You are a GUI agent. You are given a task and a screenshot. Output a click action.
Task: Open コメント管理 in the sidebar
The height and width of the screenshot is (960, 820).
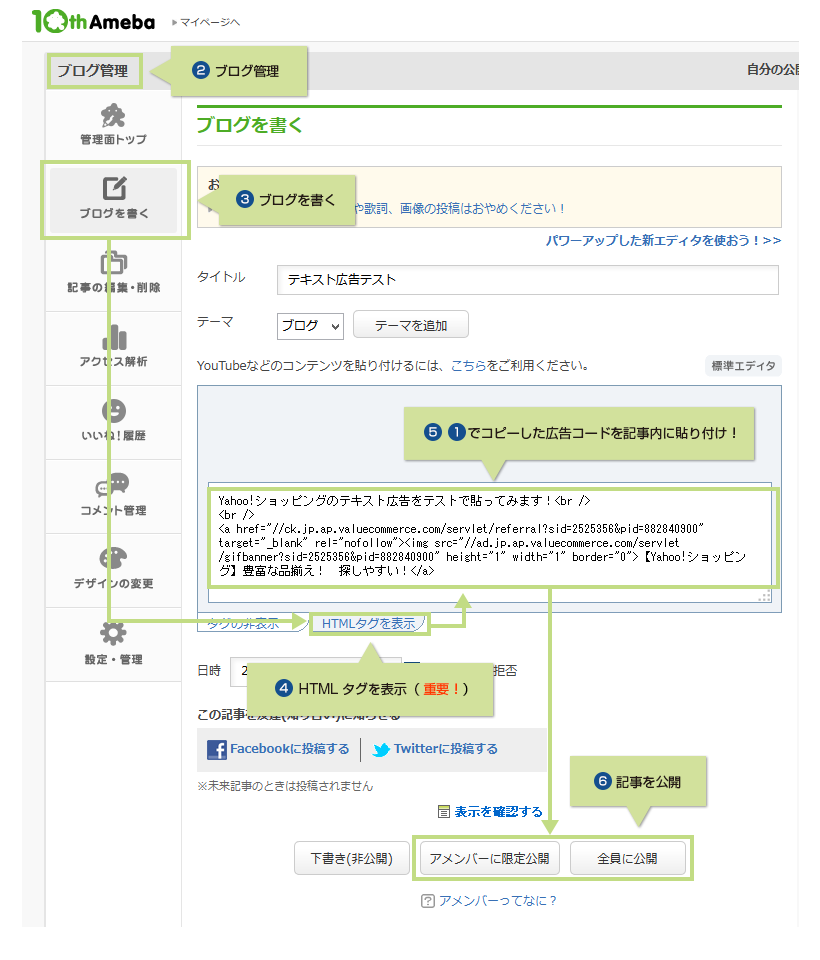(113, 495)
